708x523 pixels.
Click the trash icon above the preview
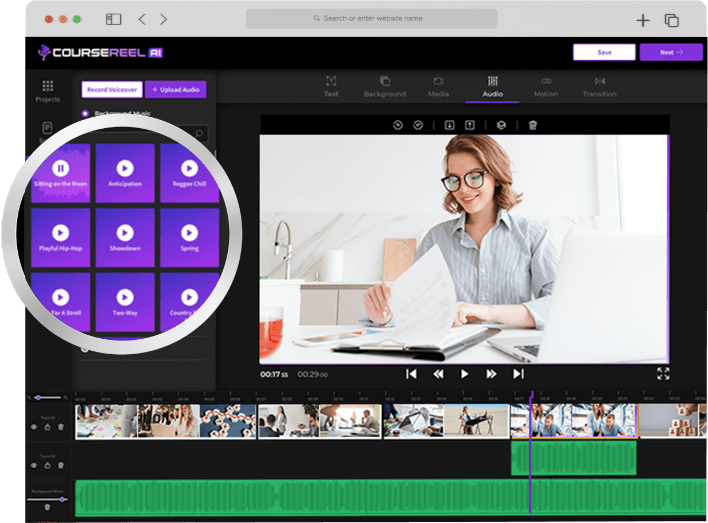[533, 125]
